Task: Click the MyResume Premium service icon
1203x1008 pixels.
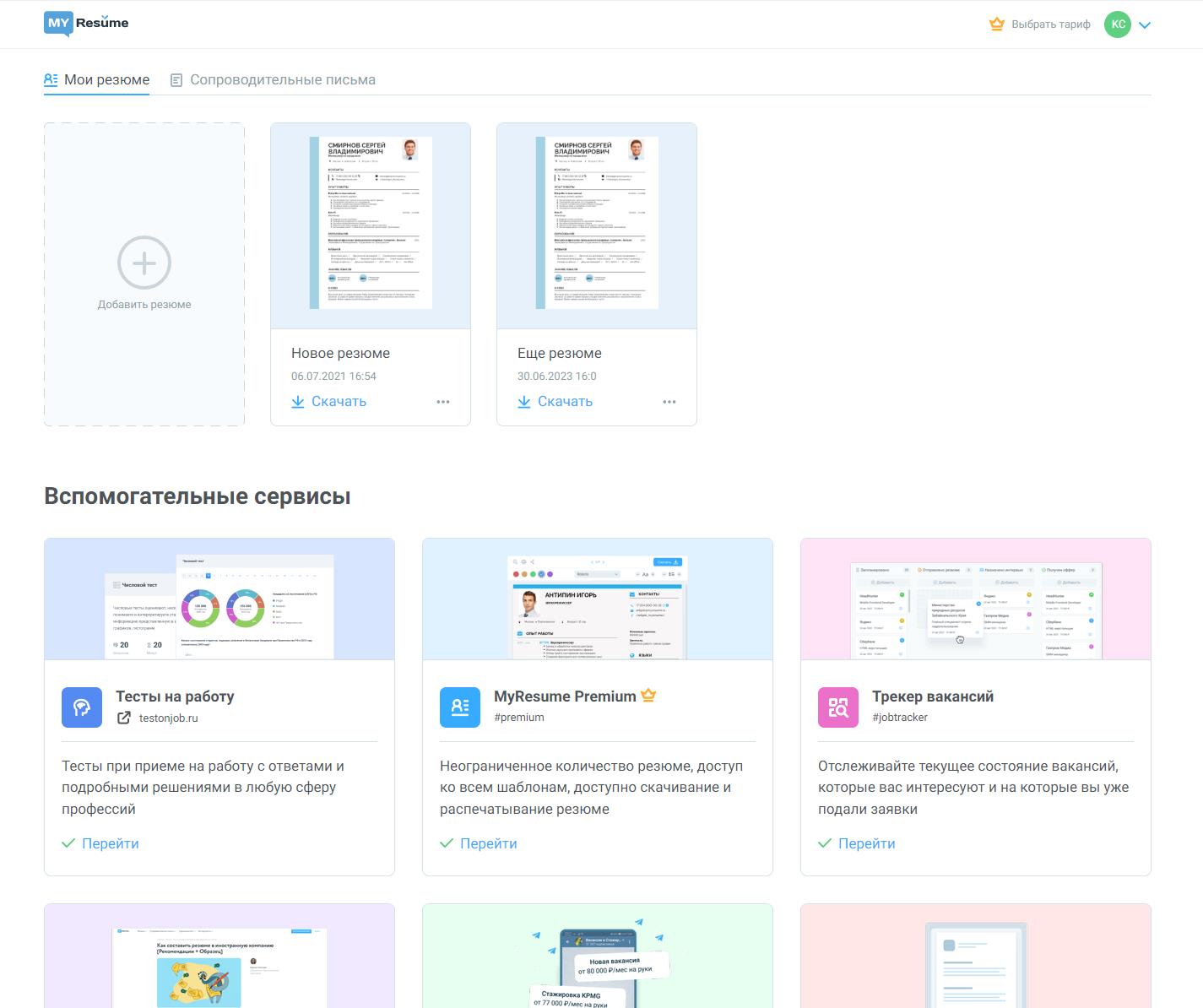Action: pos(460,707)
